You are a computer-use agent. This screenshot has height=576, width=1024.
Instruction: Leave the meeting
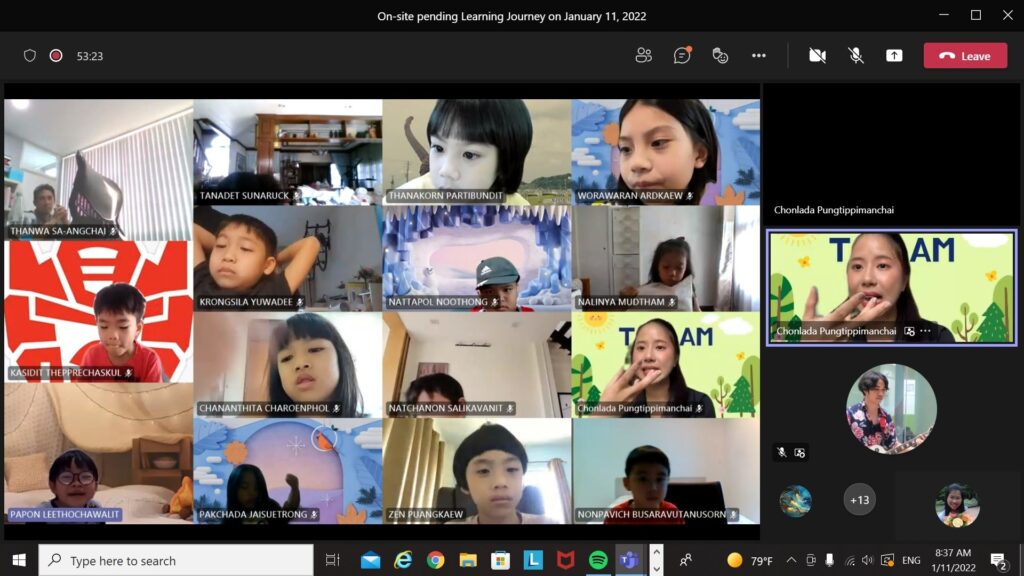point(965,56)
